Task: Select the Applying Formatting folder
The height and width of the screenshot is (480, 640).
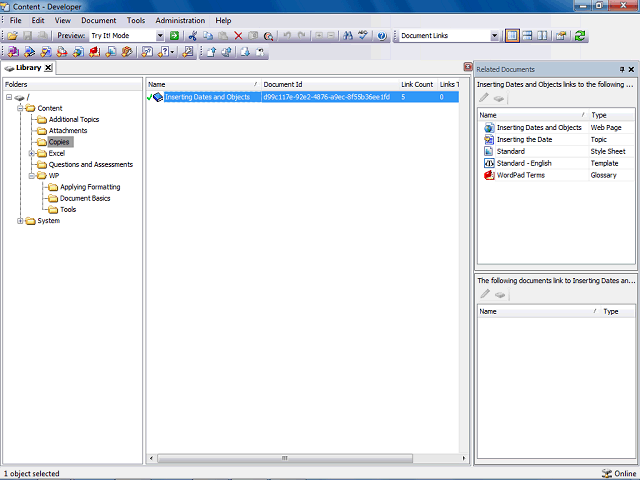Action: (x=90, y=187)
